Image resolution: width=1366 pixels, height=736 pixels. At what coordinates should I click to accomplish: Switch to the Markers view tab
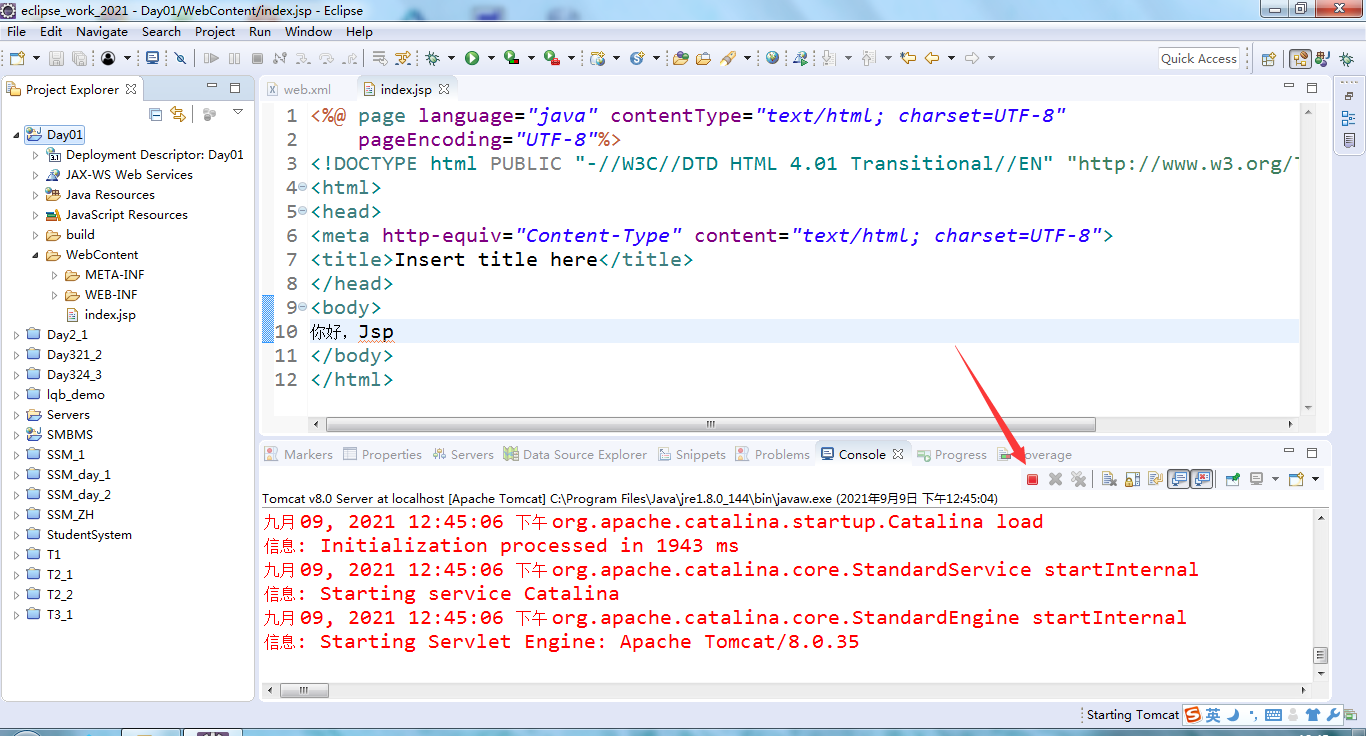coord(298,454)
